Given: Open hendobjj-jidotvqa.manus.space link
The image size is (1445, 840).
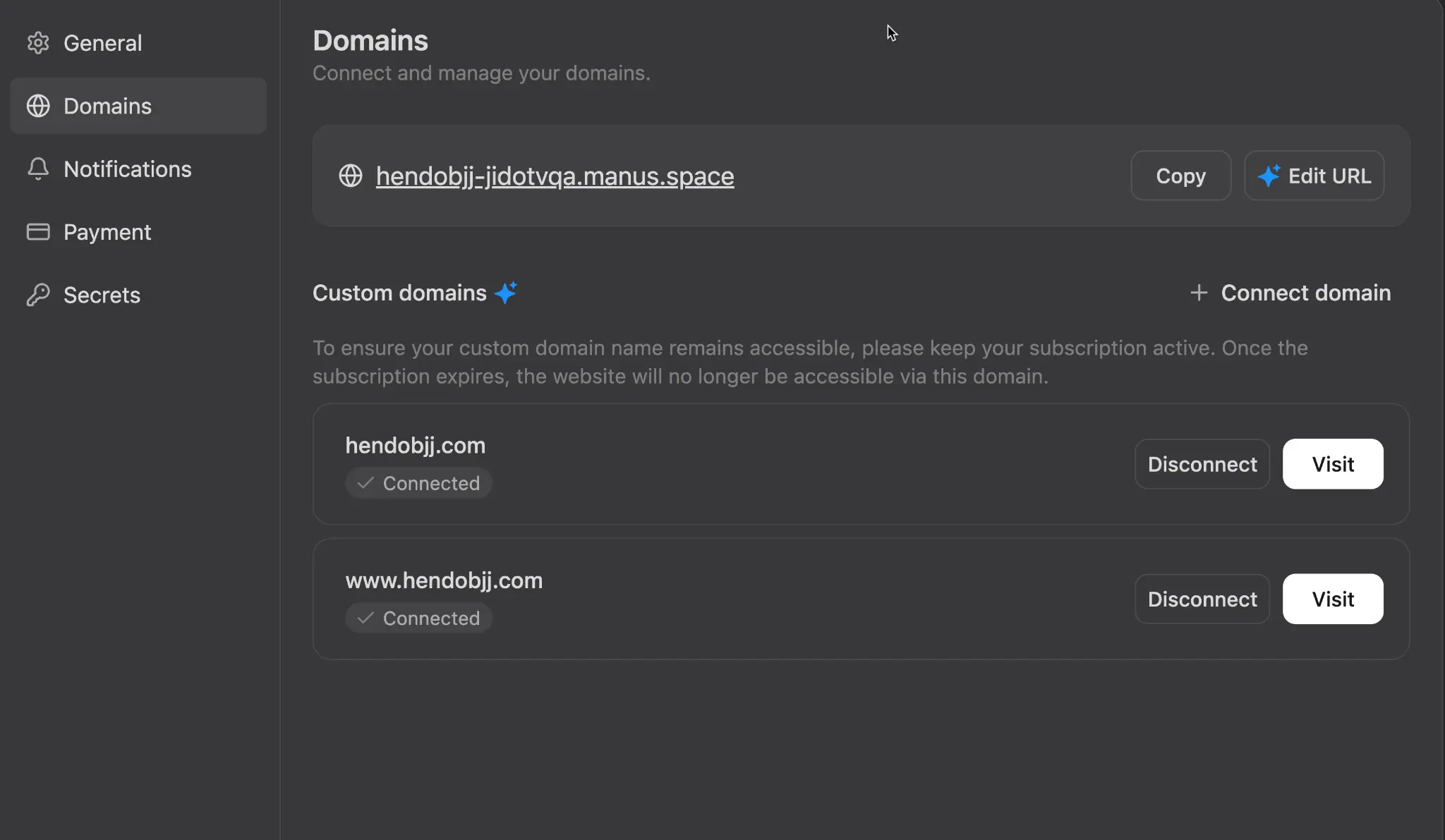Looking at the screenshot, I should (x=555, y=176).
